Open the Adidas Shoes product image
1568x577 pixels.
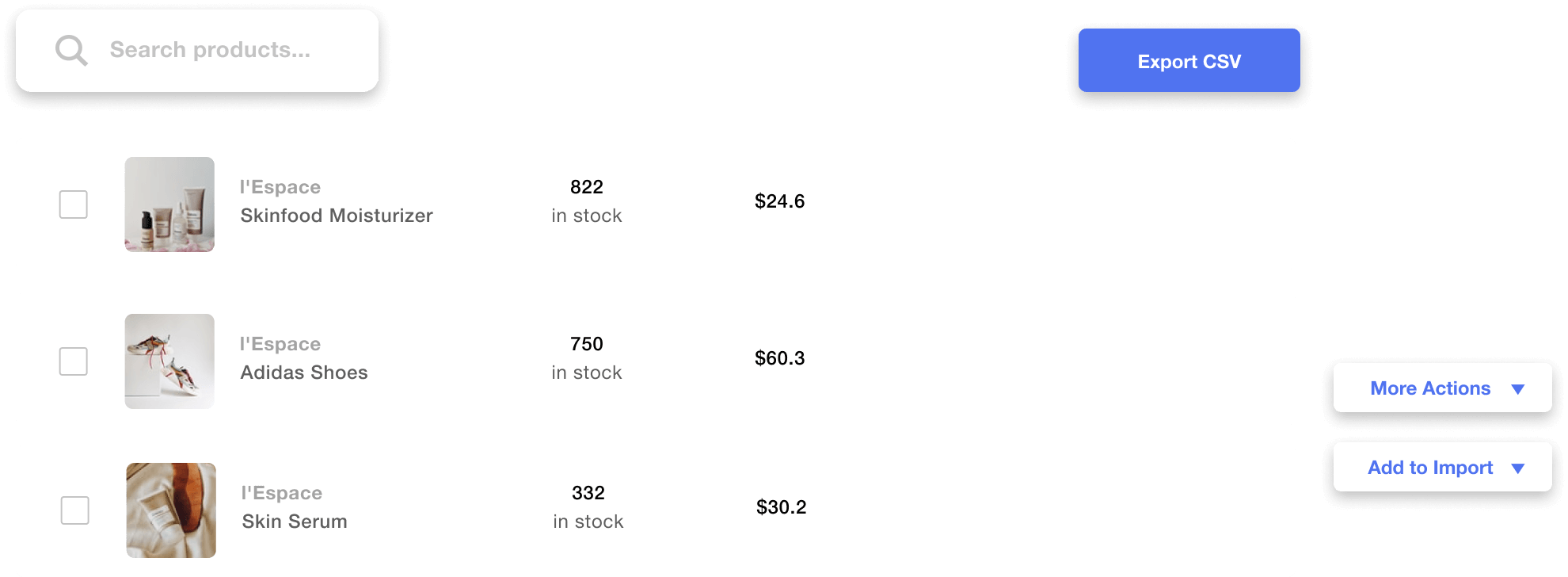(x=169, y=361)
